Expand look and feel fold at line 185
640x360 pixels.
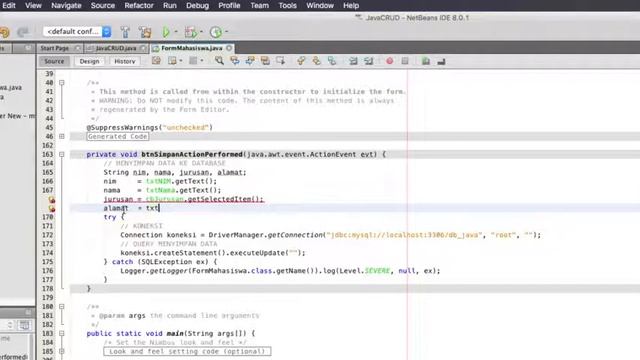point(62,351)
